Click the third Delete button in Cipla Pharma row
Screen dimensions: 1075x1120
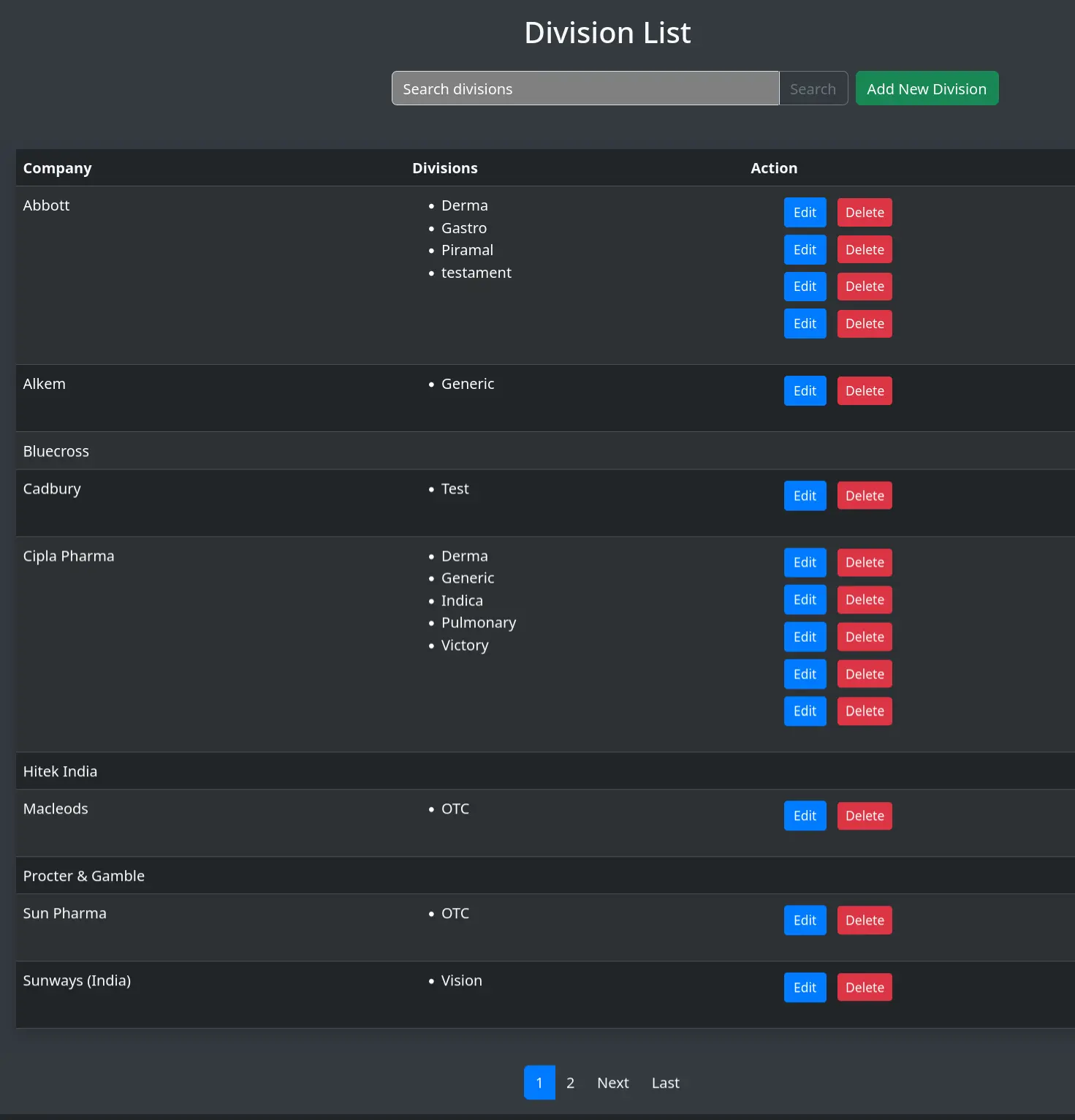click(865, 637)
